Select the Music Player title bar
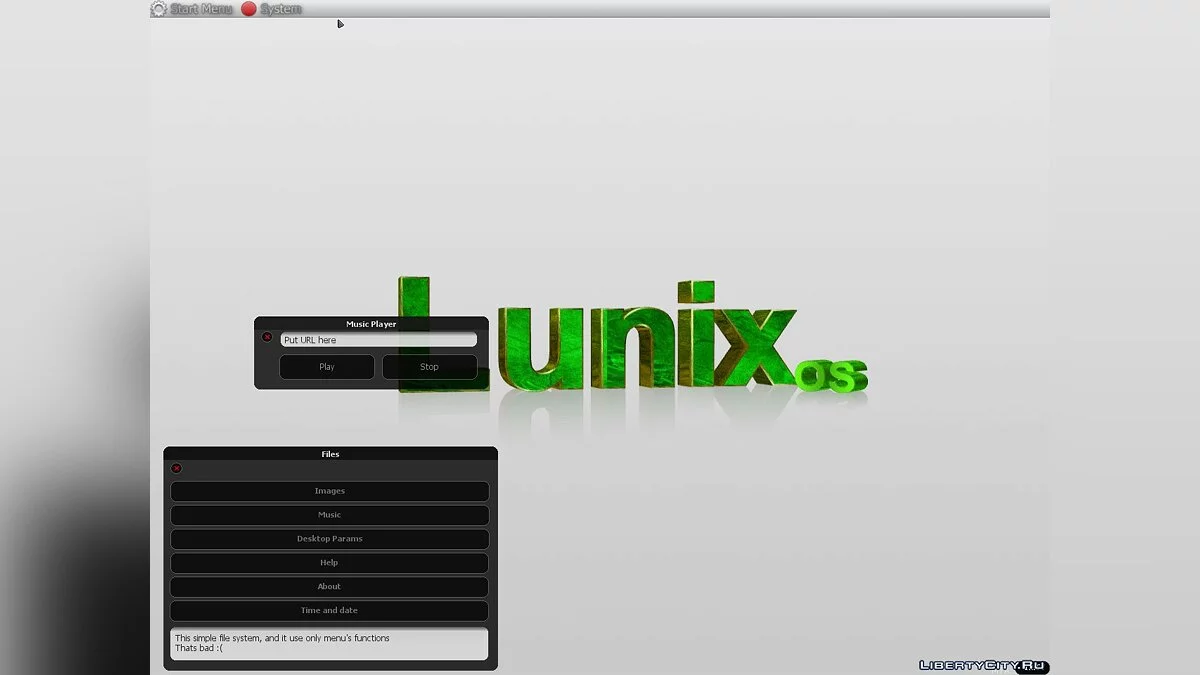The height and width of the screenshot is (675, 1200). [x=371, y=324]
